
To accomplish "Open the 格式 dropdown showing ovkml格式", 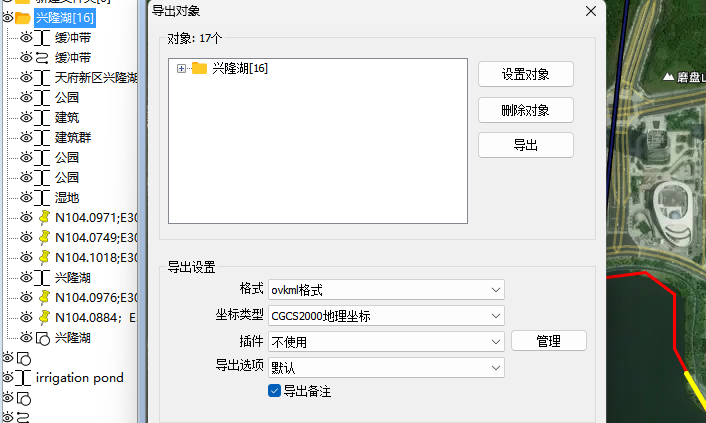I will (x=386, y=290).
